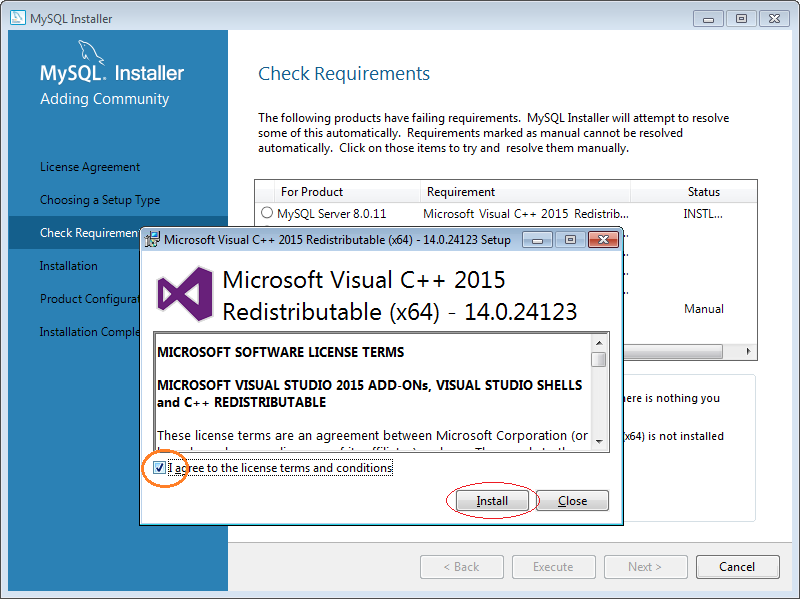The width and height of the screenshot is (800, 599).
Task: Open the Installation step in sidebar
Action: (69, 265)
